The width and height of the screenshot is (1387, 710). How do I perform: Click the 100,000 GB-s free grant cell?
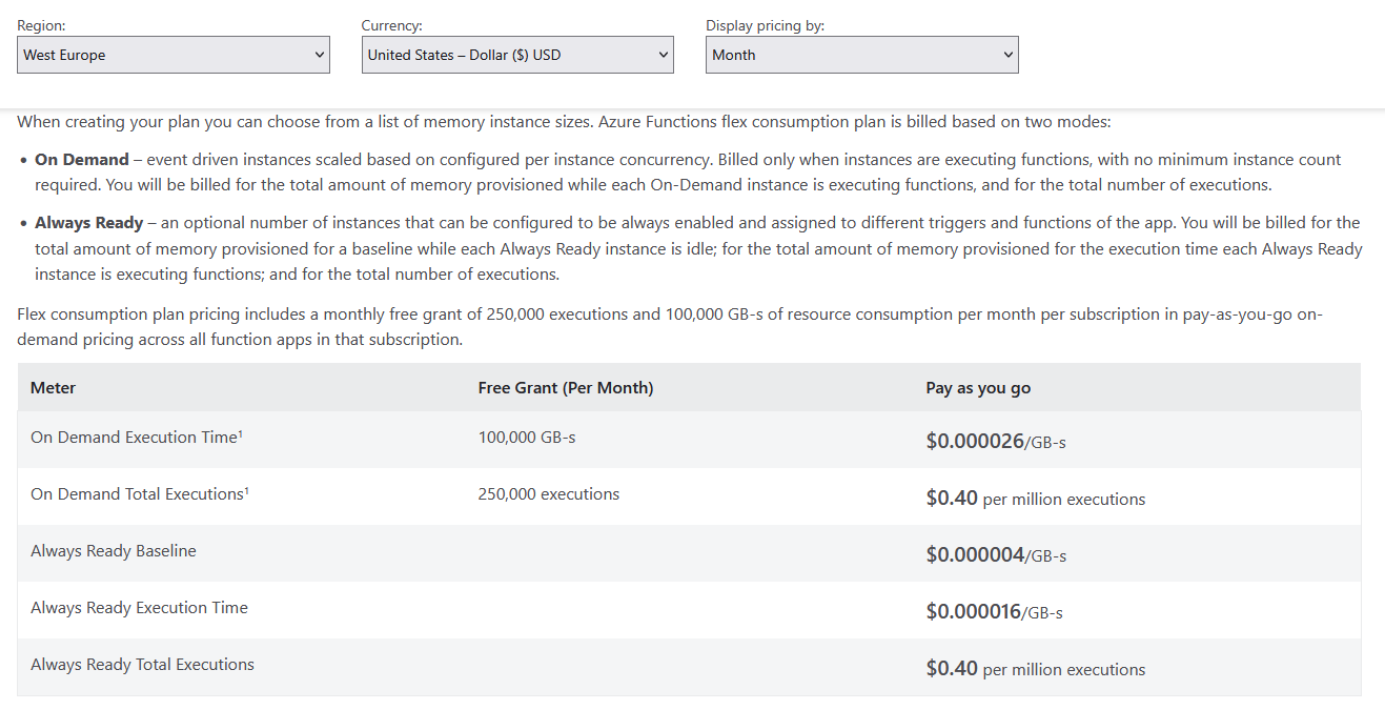[526, 437]
